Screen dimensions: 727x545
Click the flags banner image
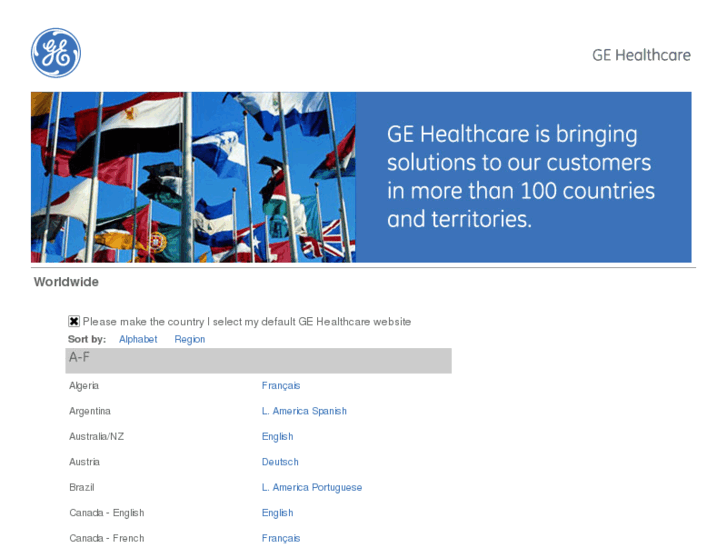(193, 177)
